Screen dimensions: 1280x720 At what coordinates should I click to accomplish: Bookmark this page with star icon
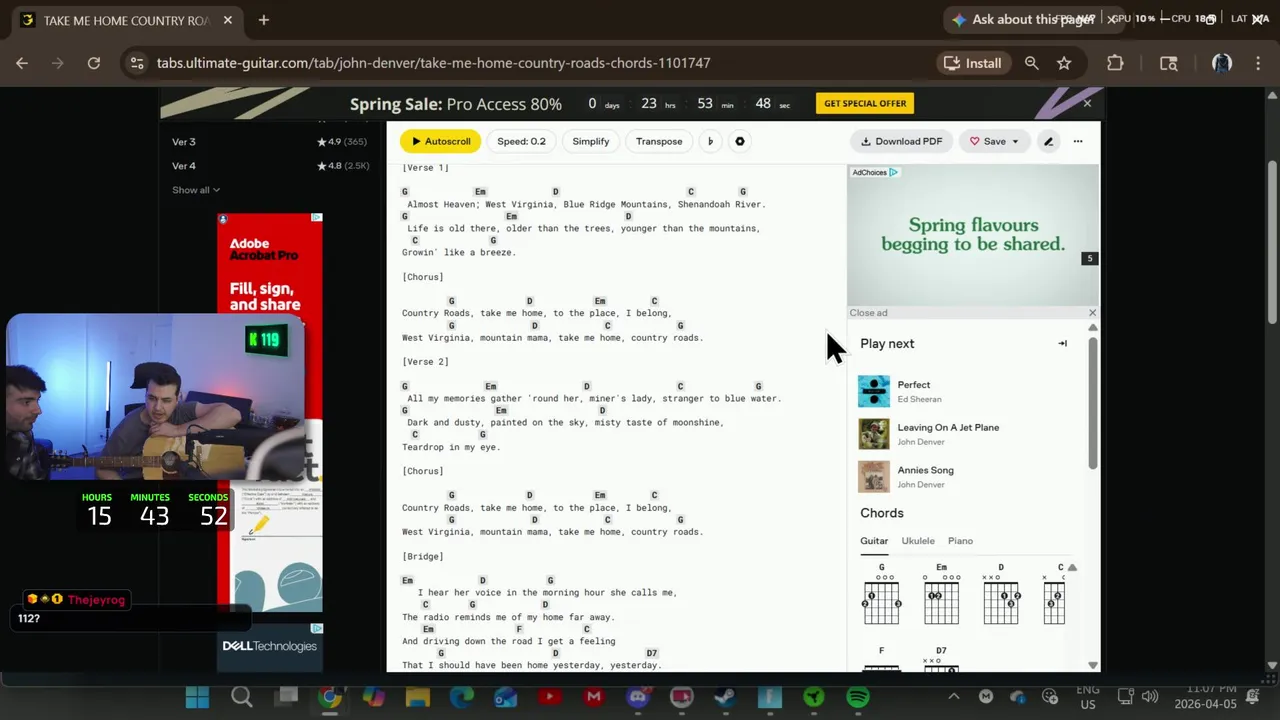[1064, 63]
